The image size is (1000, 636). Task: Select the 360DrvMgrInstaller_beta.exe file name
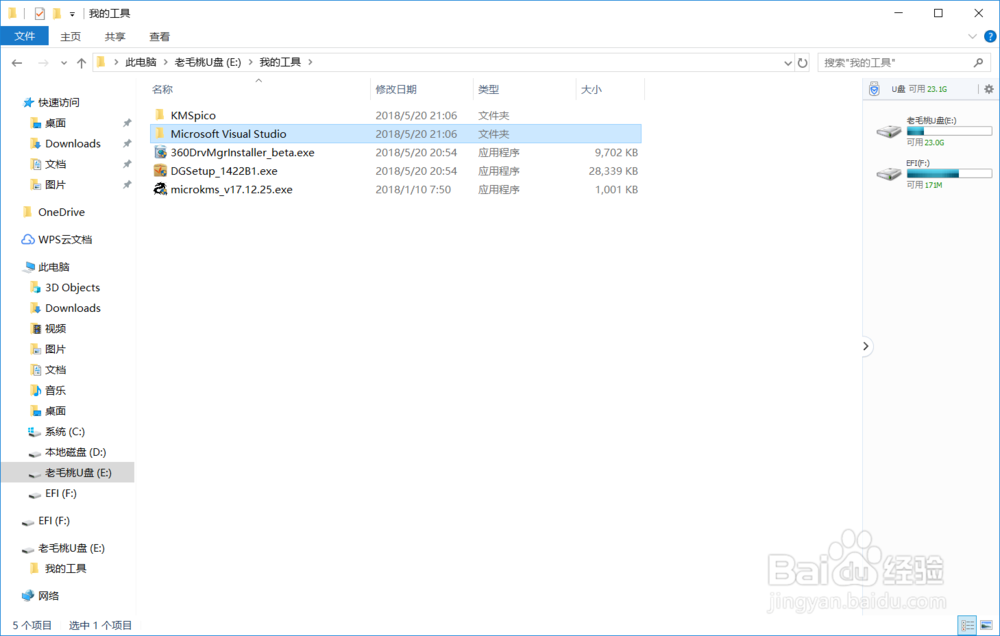[x=242, y=152]
